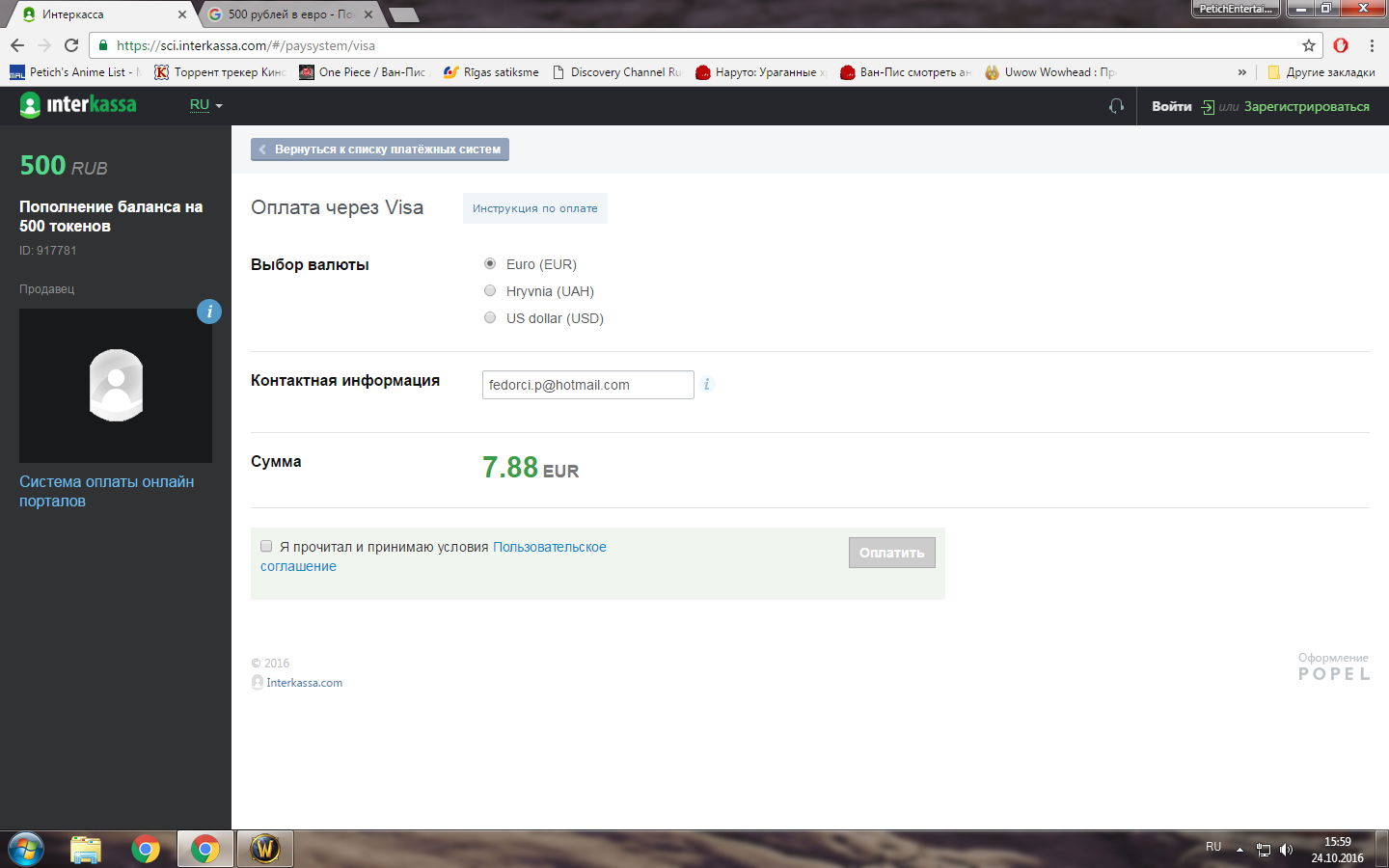Open Инструкция по оплате
1389x868 pixels.
535,208
